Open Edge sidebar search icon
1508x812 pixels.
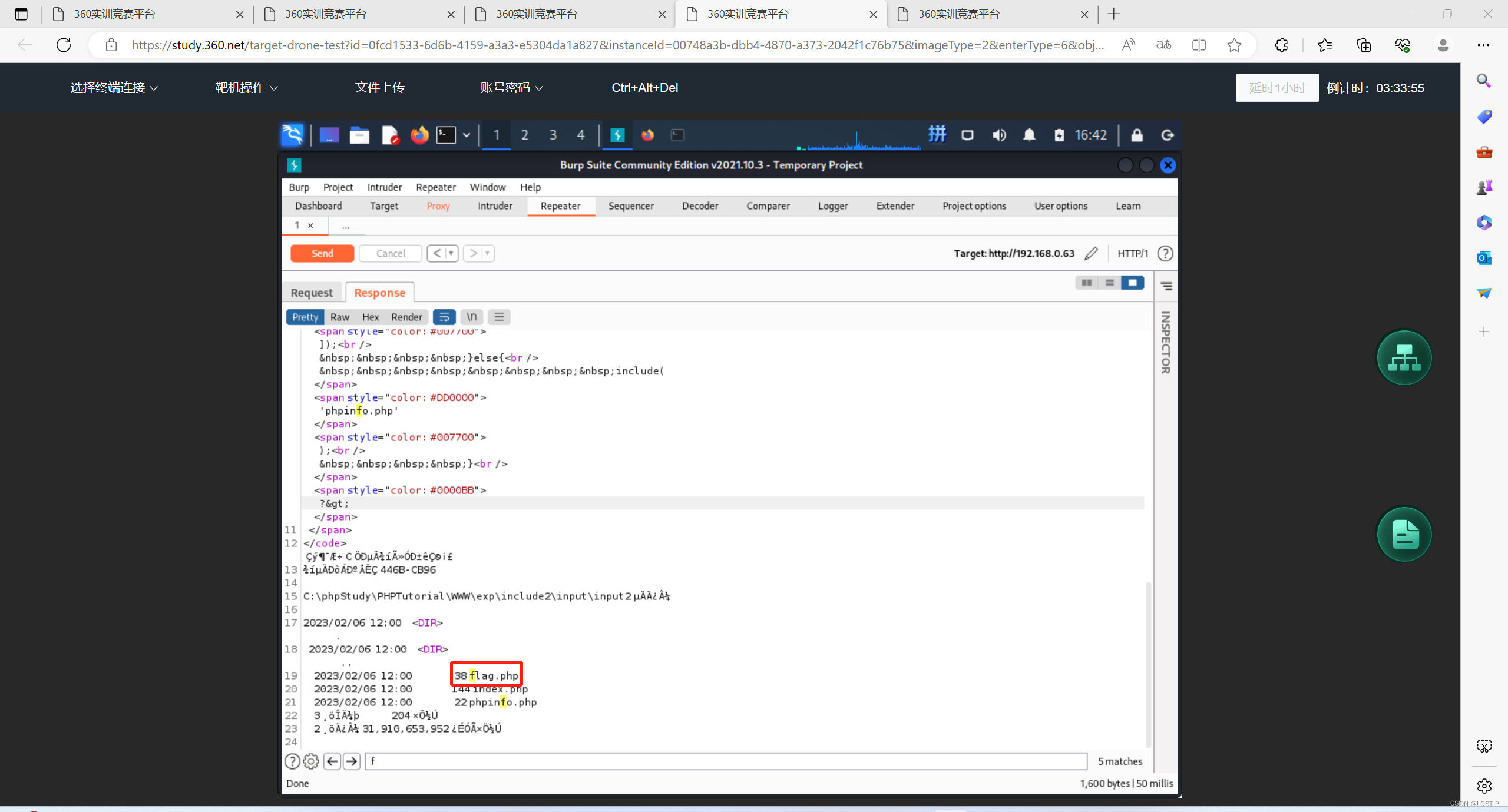point(1484,81)
